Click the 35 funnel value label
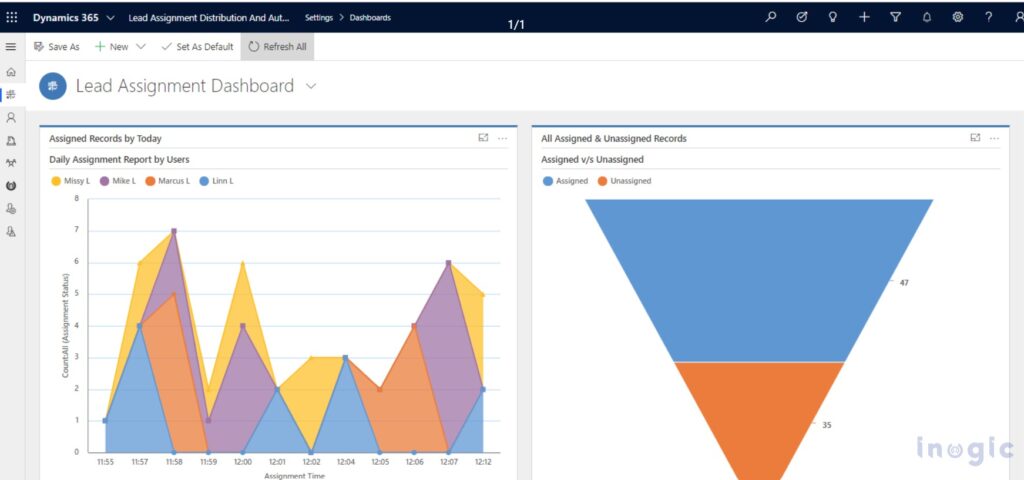Image resolution: width=1024 pixels, height=480 pixels. (x=827, y=425)
